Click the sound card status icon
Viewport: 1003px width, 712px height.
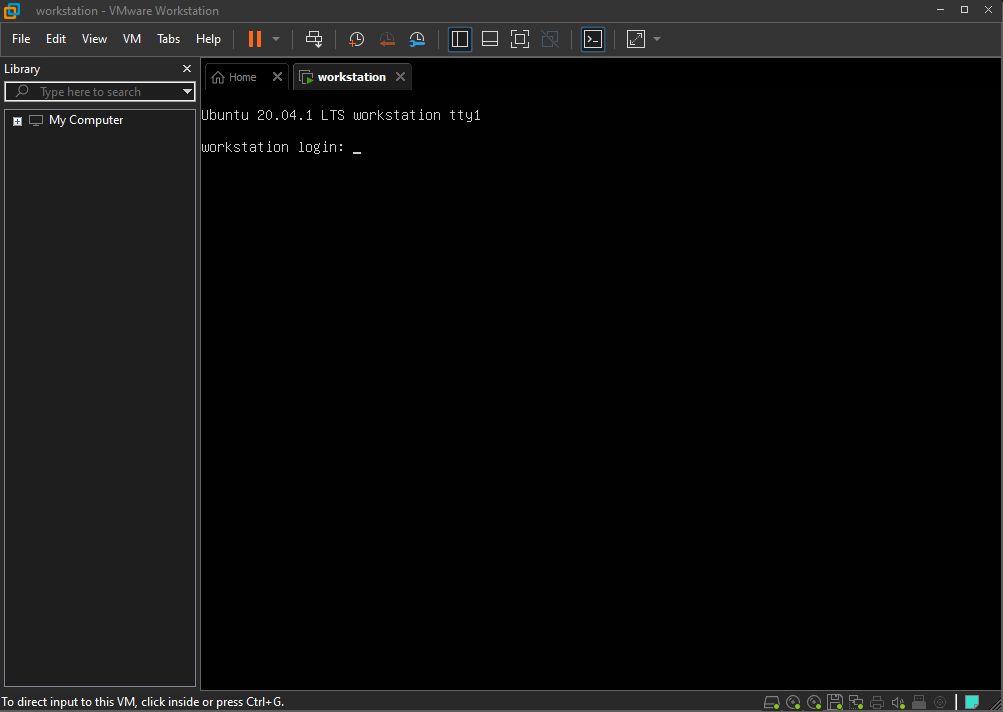pos(898,702)
